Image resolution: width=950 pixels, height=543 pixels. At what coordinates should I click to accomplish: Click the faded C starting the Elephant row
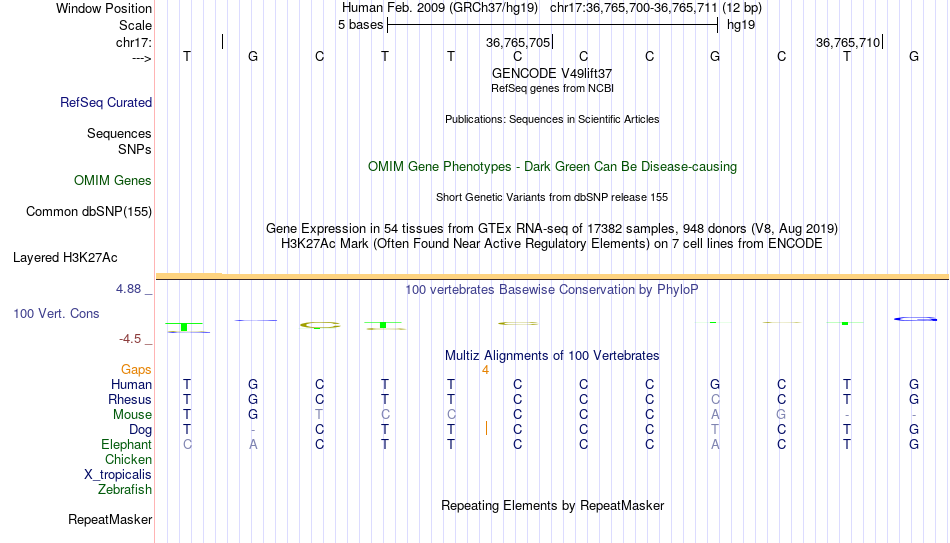[187, 445]
